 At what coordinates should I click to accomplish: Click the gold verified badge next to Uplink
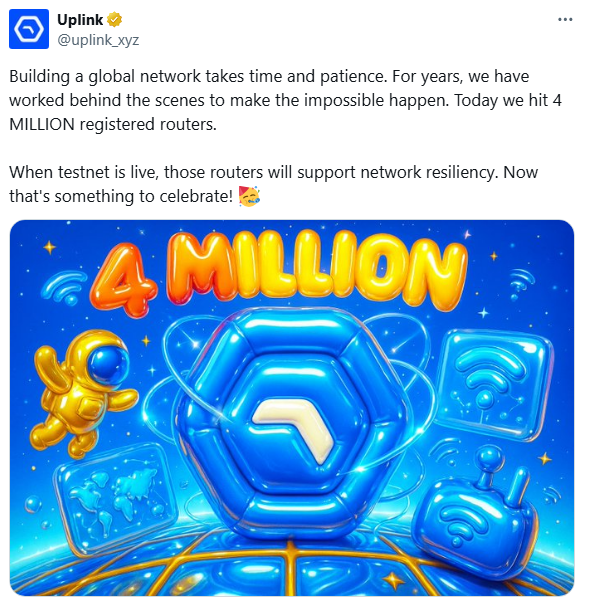coord(114,20)
